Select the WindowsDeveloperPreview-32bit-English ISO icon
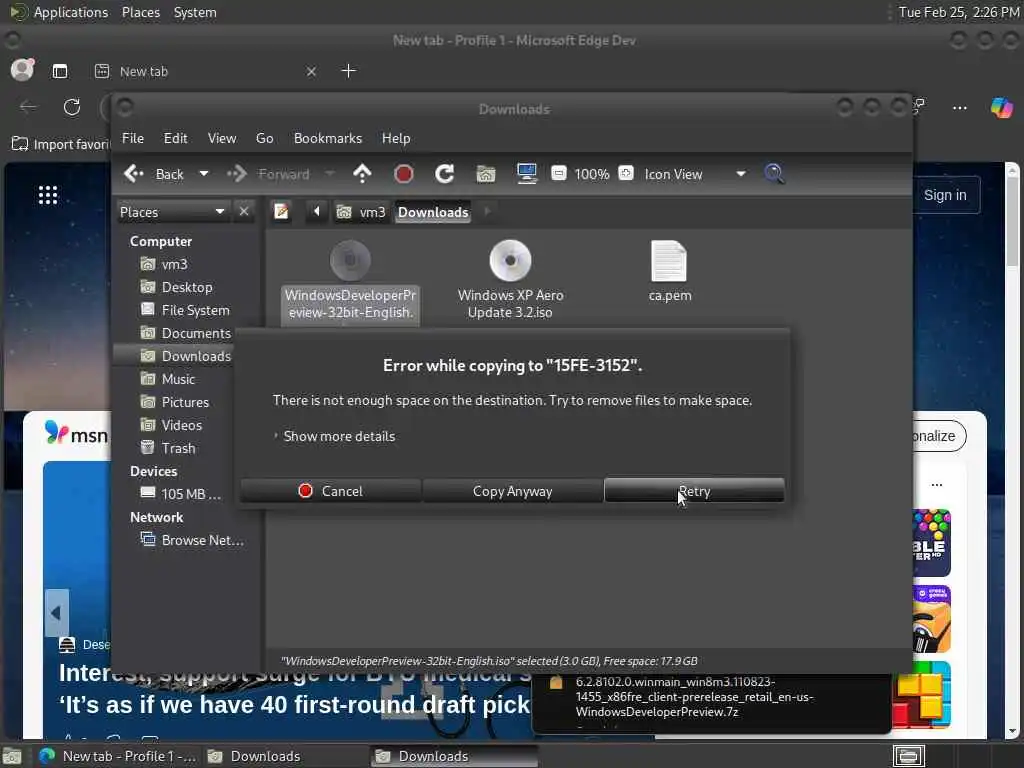The width and height of the screenshot is (1024, 768). point(350,261)
